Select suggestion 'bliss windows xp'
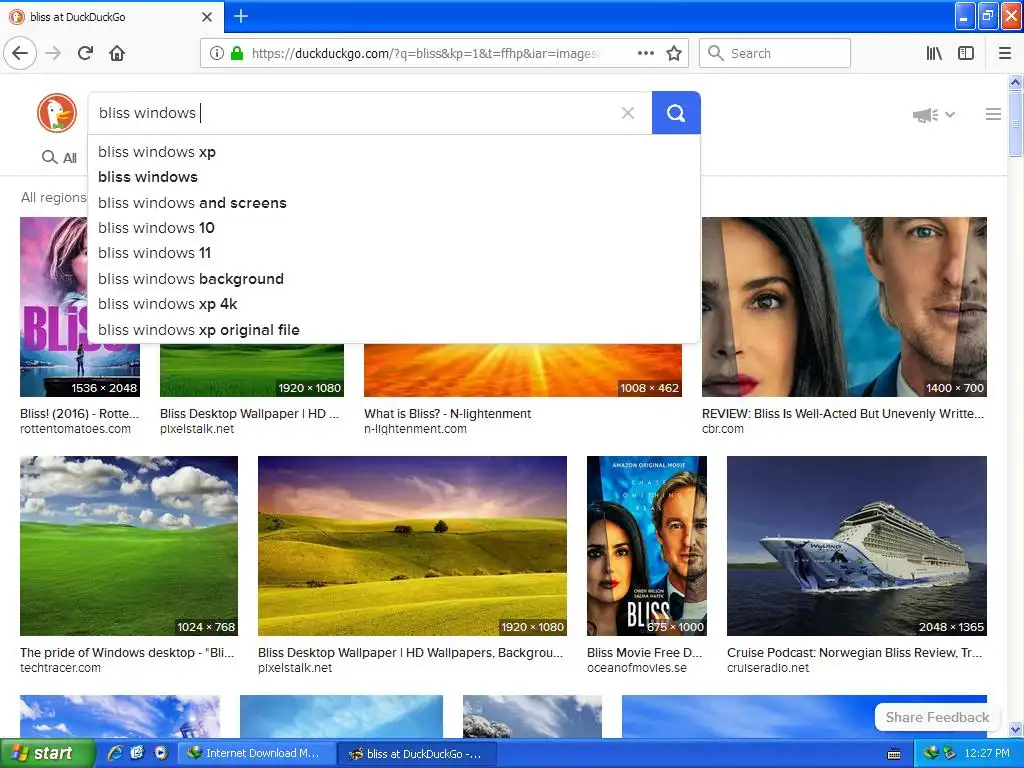1024x768 pixels. (394, 152)
